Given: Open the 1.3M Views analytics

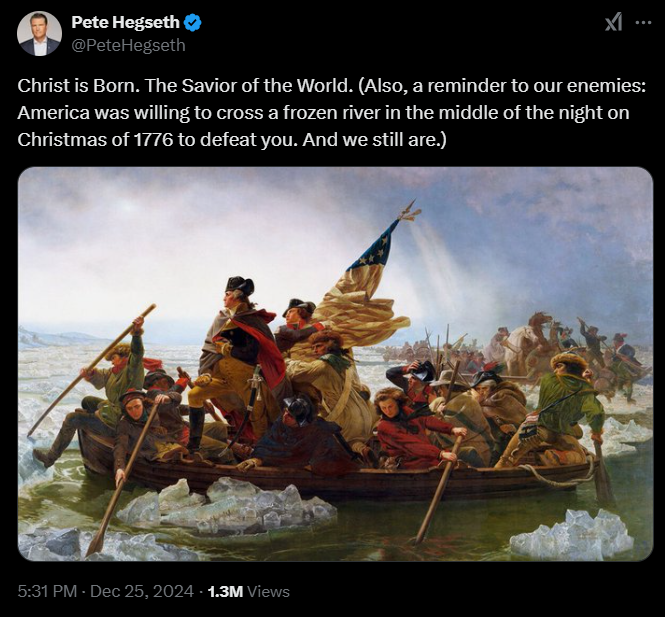Looking at the screenshot, I should [x=249, y=591].
